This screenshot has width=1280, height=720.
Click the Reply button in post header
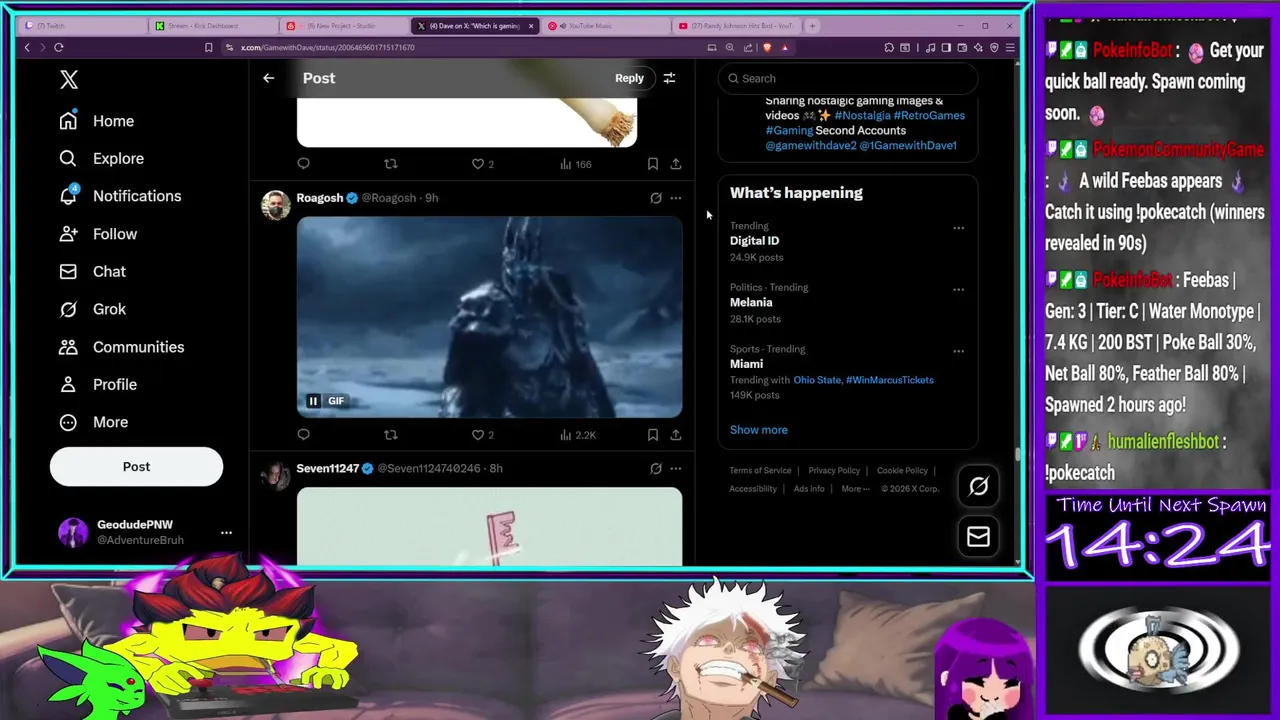[x=629, y=78]
